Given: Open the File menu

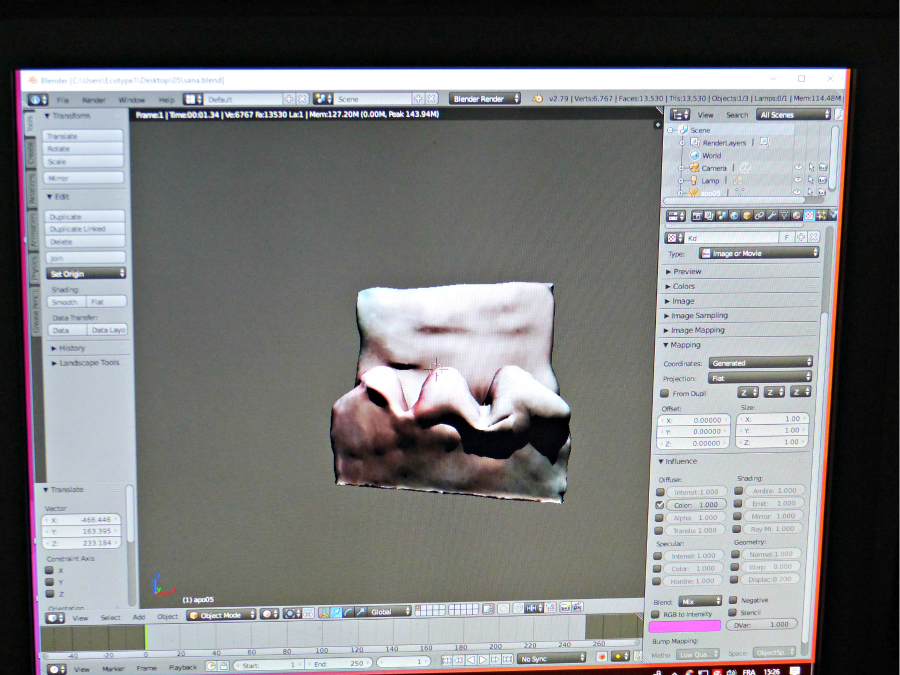Looking at the screenshot, I should coord(63,100).
